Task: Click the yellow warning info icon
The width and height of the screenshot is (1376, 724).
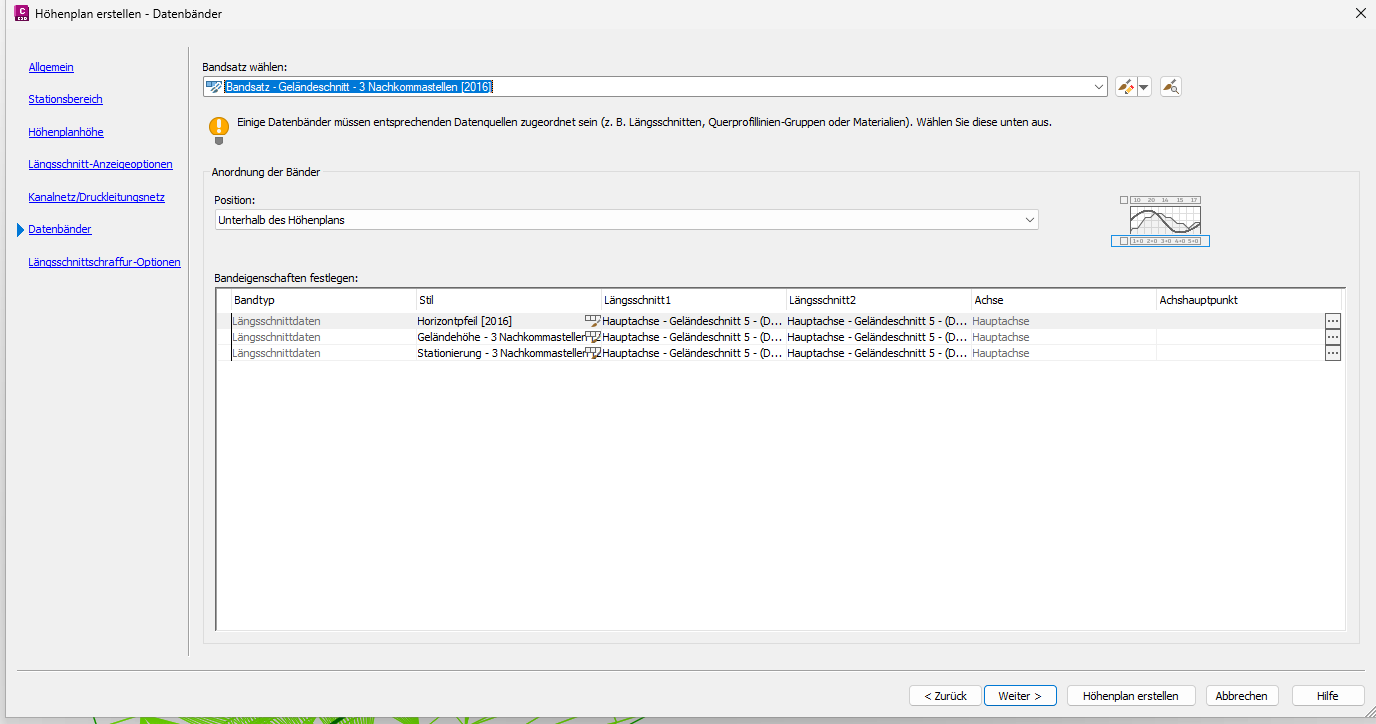Action: (x=219, y=130)
